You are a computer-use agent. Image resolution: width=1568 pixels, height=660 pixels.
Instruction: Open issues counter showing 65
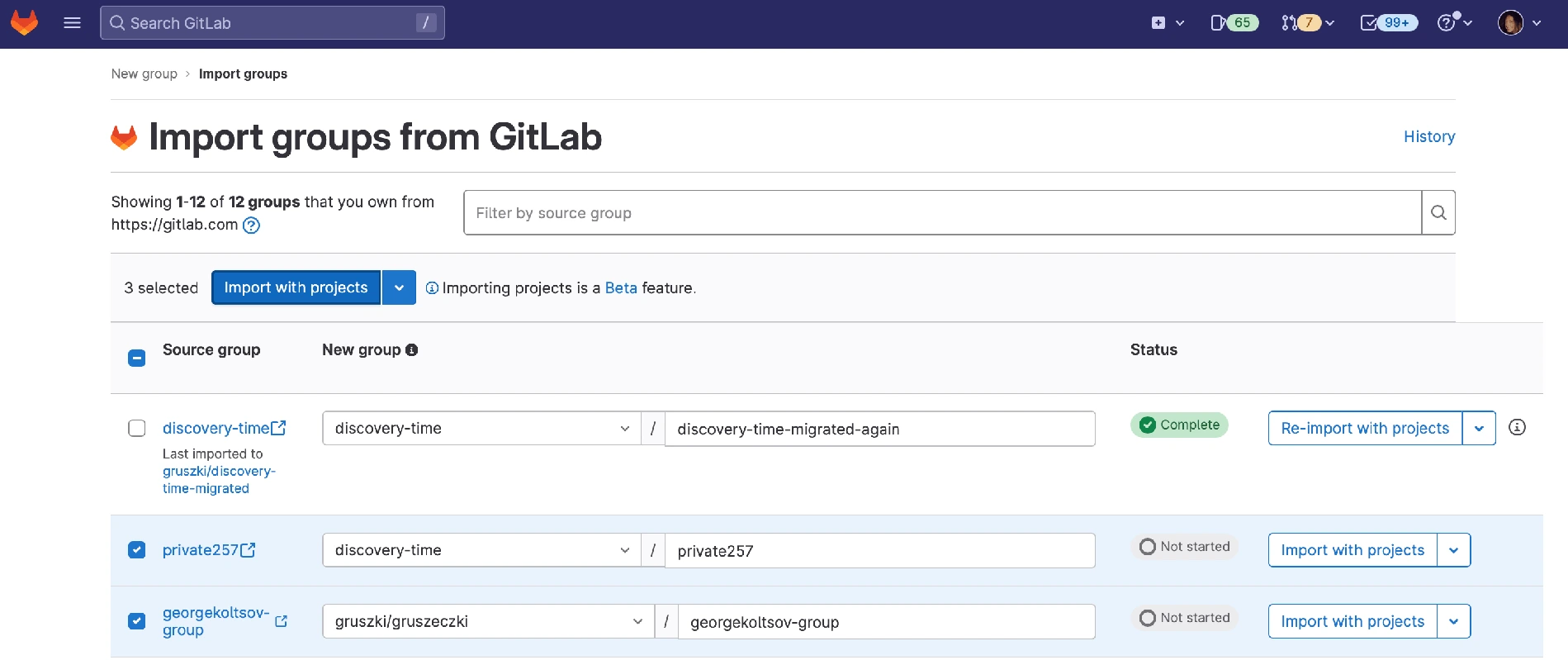point(1234,23)
